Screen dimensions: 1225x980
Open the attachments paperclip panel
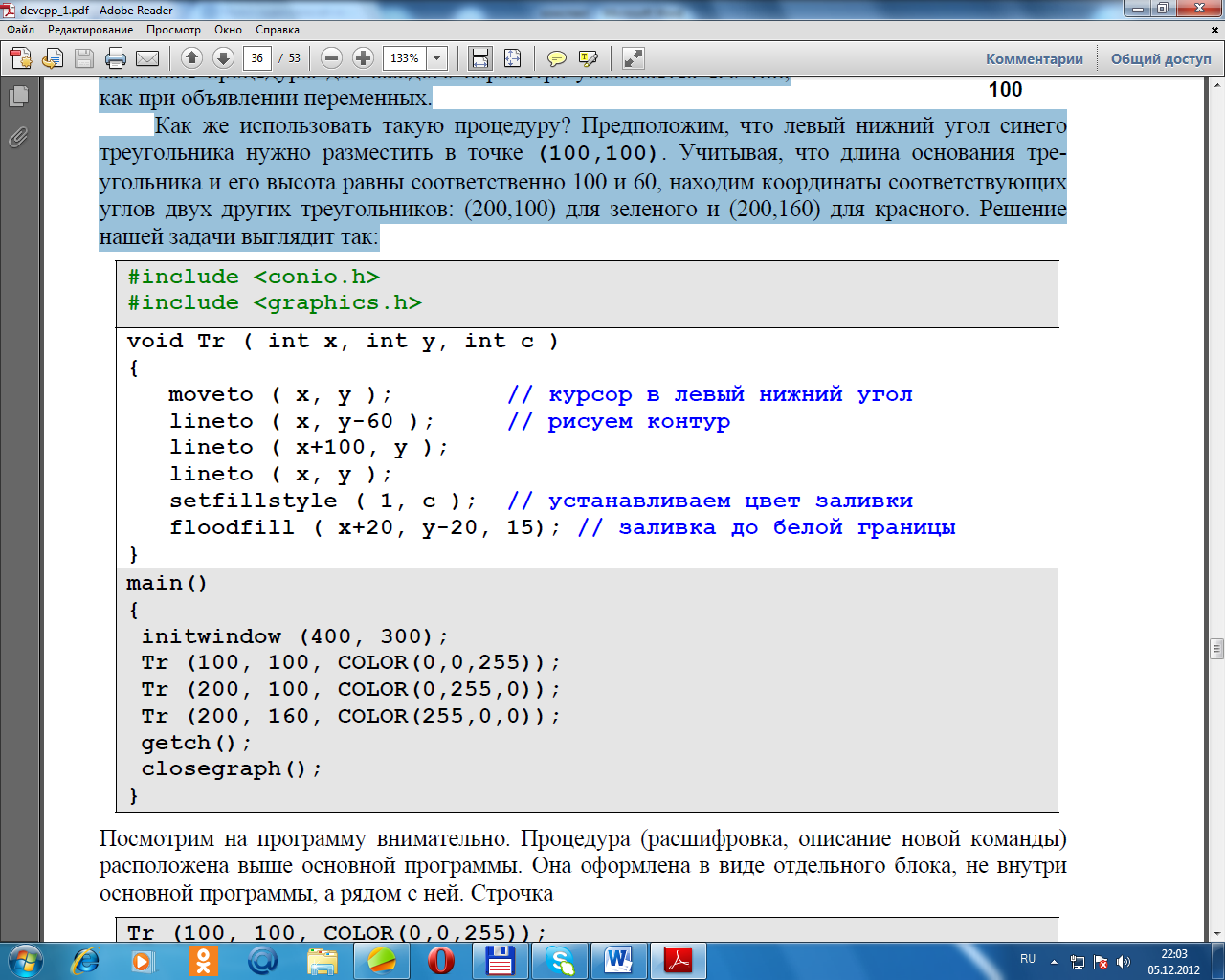click(18, 138)
